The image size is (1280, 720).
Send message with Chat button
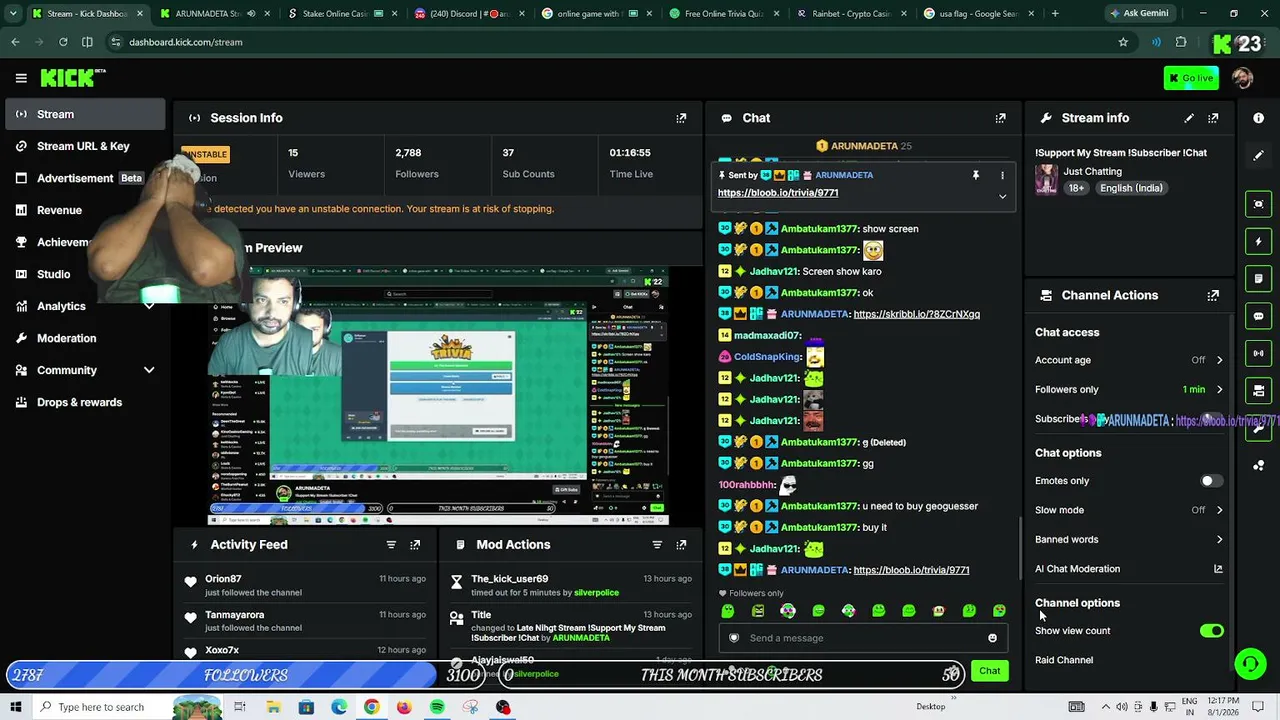point(989,671)
